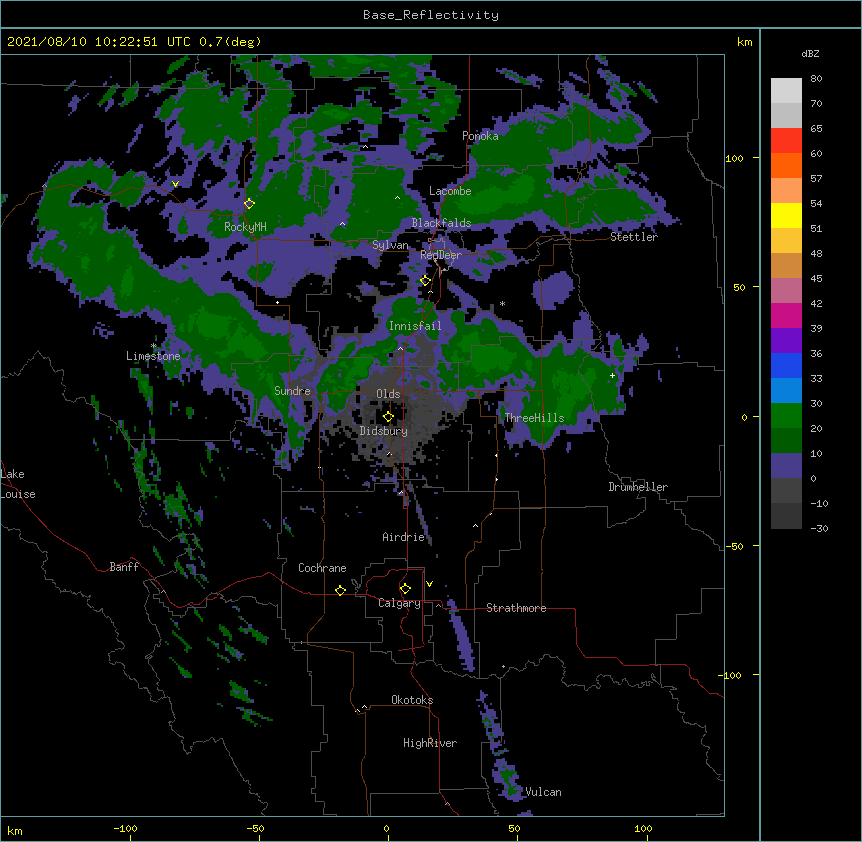This screenshot has width=862, height=842.
Task: Click the Olds town label
Action: (388, 394)
